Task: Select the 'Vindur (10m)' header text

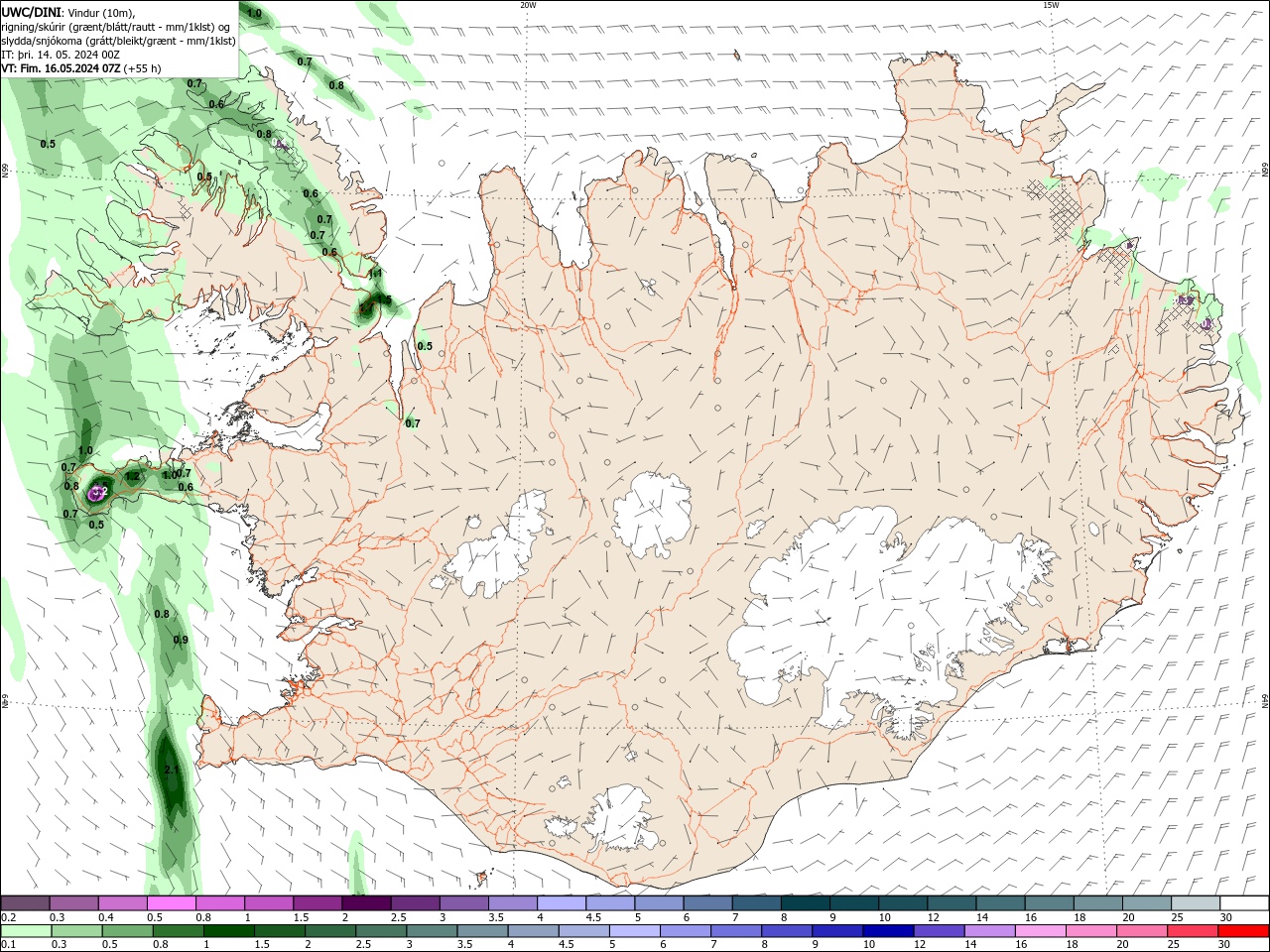Action: point(101,13)
